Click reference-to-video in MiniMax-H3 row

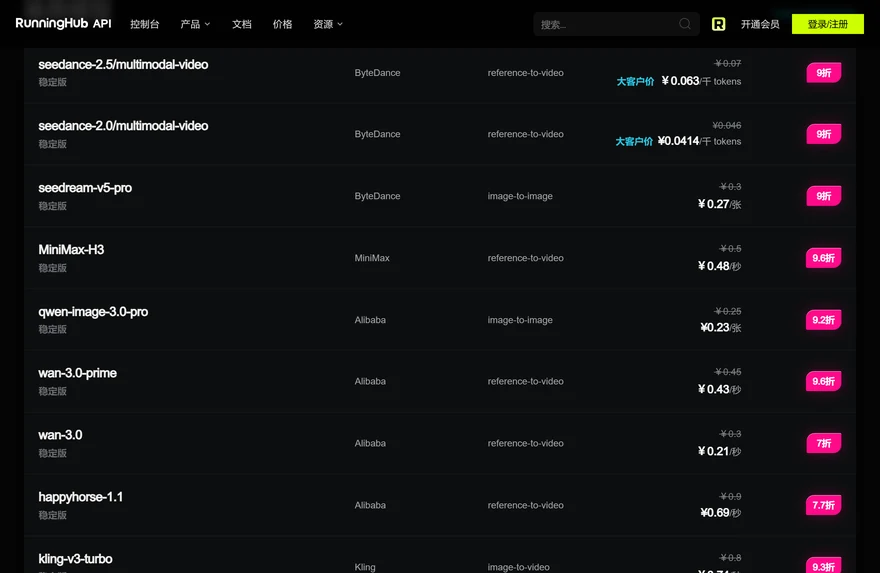click(x=525, y=258)
